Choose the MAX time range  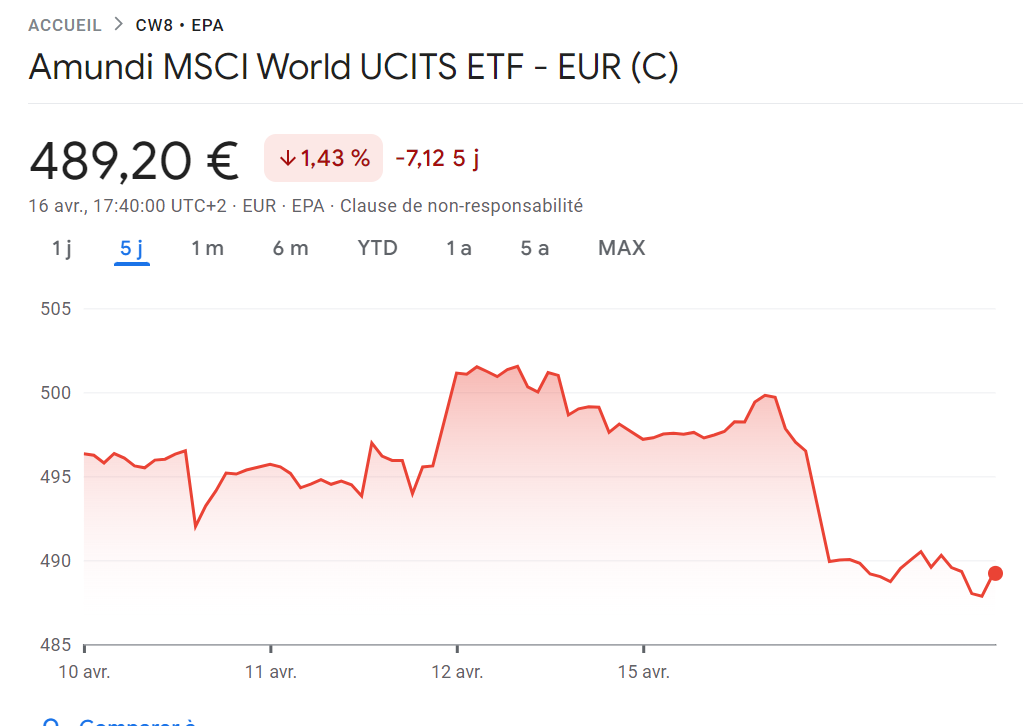click(621, 248)
